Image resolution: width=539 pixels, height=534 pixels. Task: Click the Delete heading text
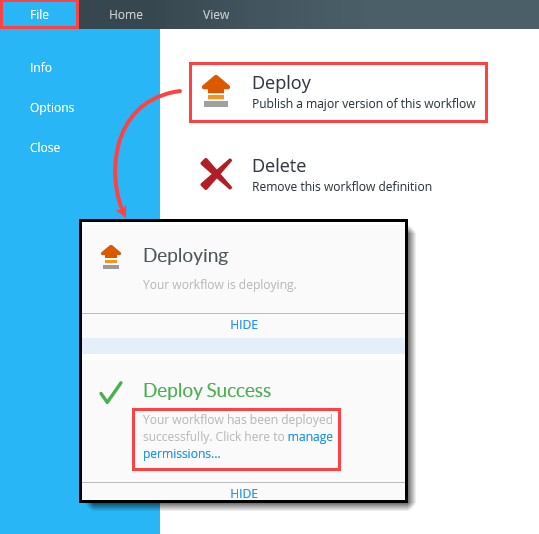pyautogui.click(x=279, y=166)
